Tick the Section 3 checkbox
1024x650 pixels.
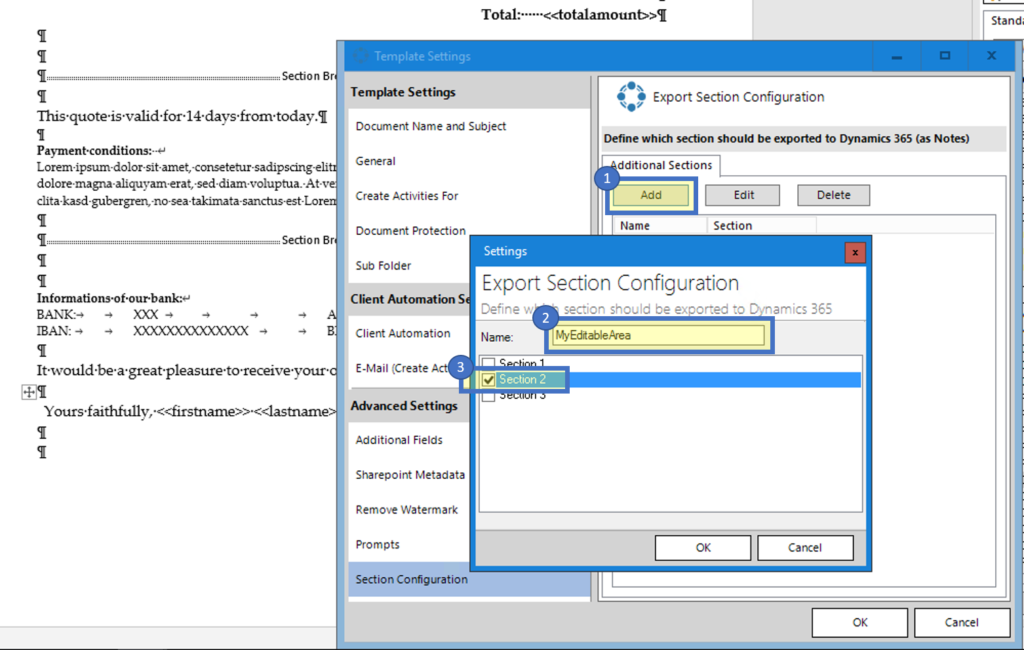(x=488, y=395)
